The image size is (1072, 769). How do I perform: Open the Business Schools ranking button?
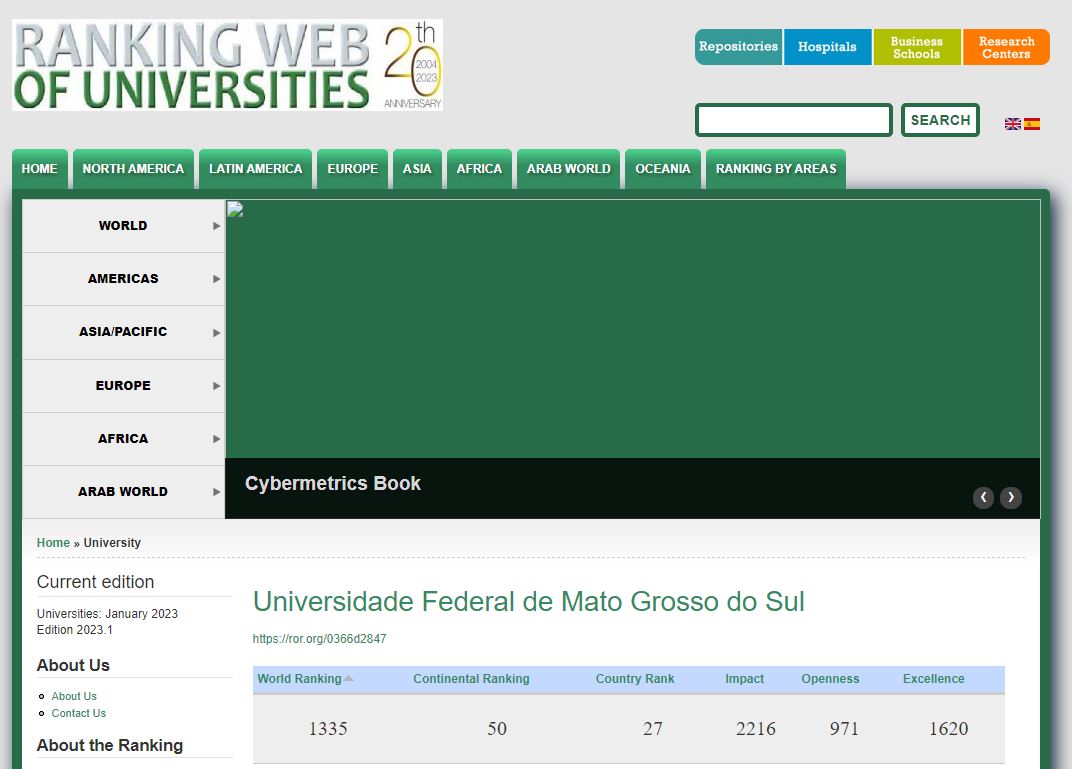coord(916,47)
